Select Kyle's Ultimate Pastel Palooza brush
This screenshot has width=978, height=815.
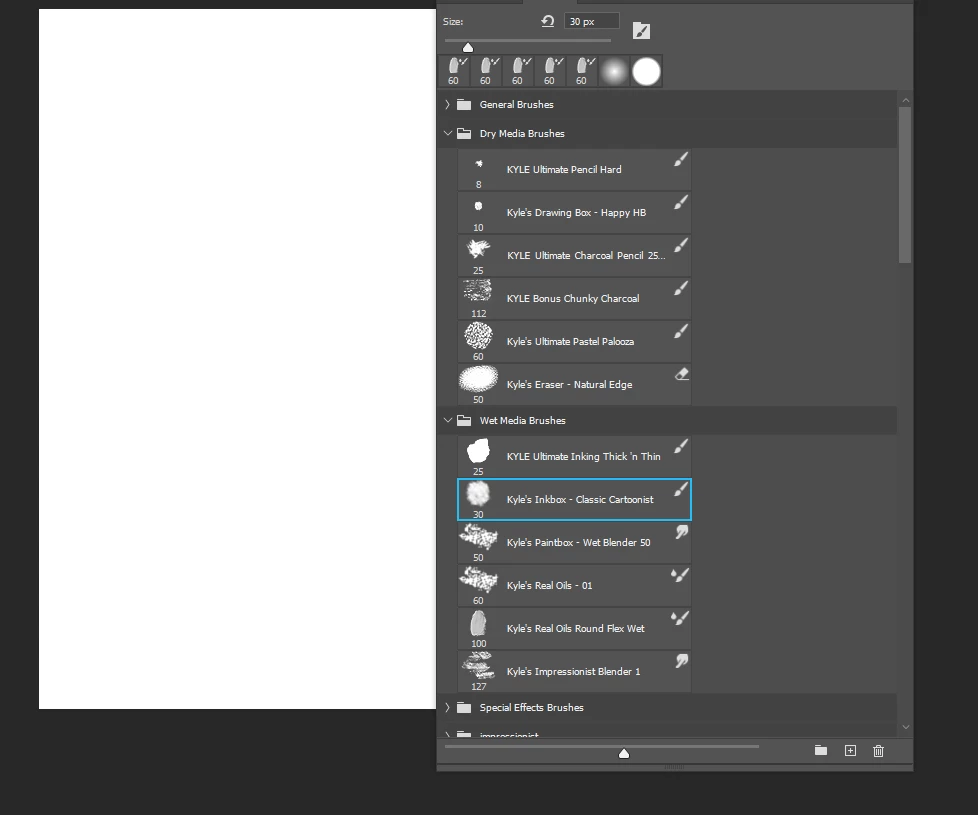[x=574, y=342]
